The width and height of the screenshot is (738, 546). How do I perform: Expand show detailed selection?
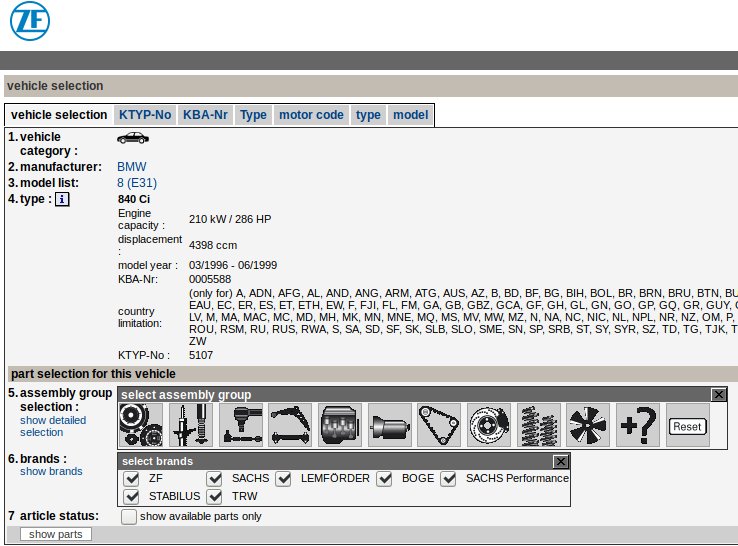coord(52,426)
